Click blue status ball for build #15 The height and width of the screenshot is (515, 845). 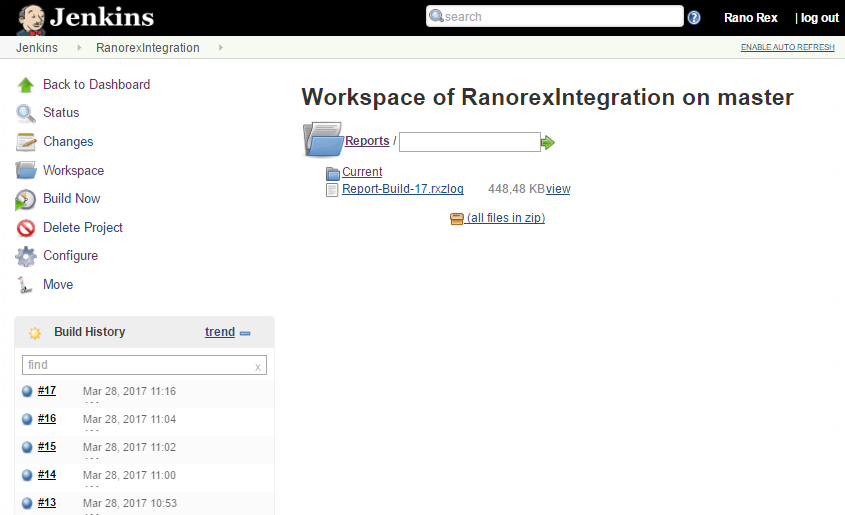(x=27, y=447)
